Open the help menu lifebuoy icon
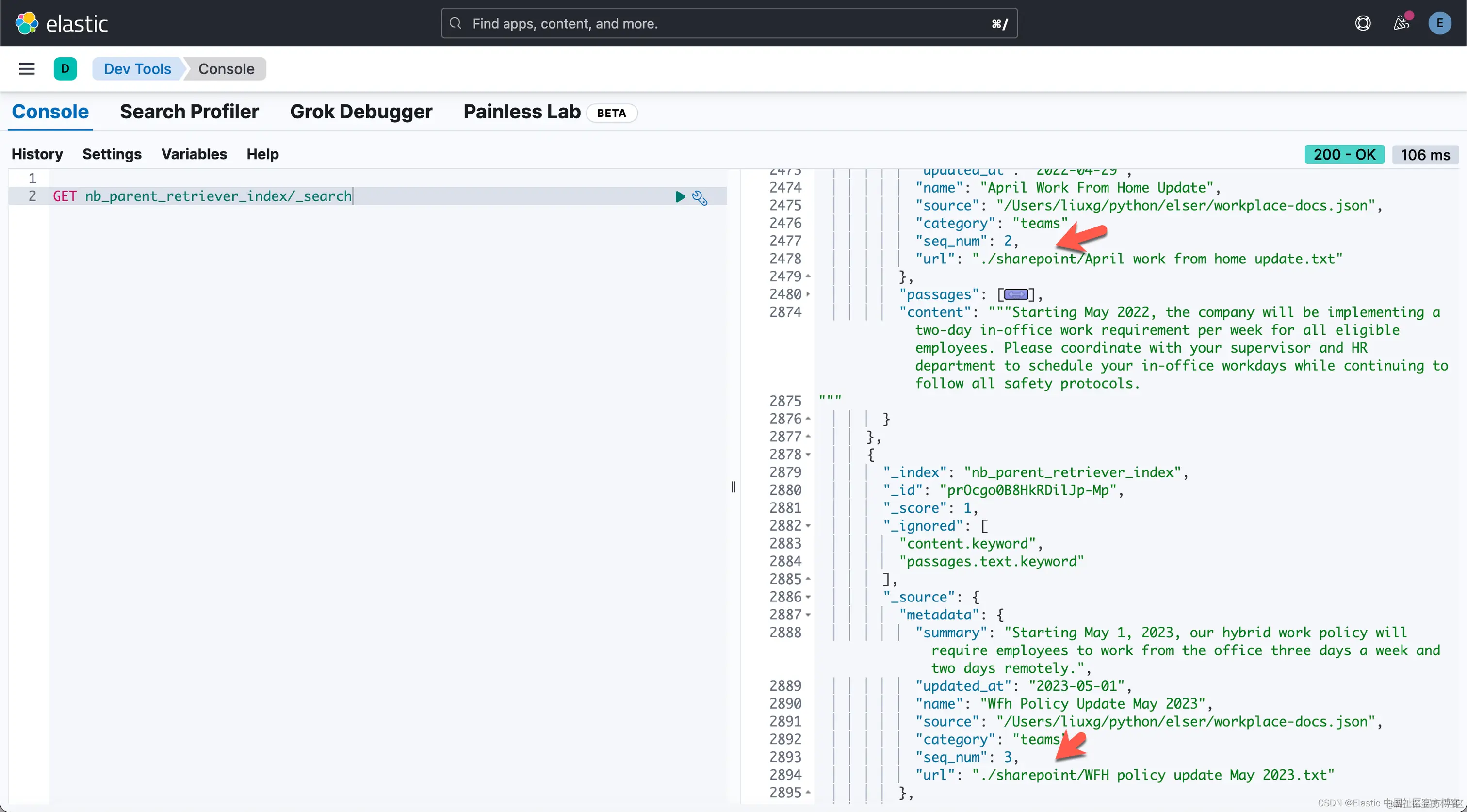 point(1363,23)
